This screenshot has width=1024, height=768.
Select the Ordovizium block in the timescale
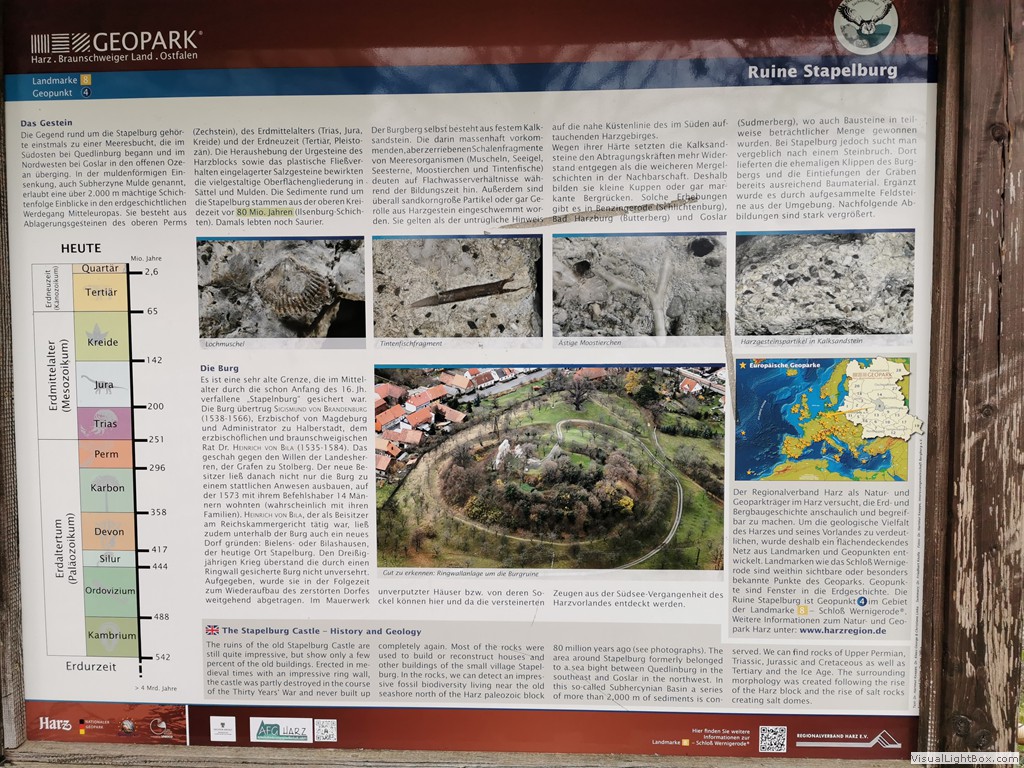(110, 592)
